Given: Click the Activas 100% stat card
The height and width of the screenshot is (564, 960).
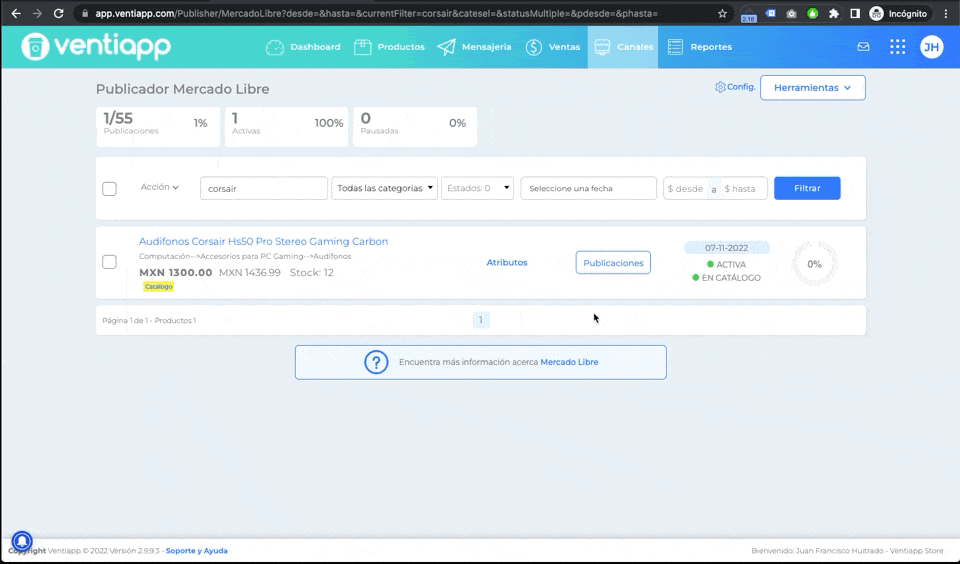Looking at the screenshot, I should pyautogui.click(x=287, y=127).
